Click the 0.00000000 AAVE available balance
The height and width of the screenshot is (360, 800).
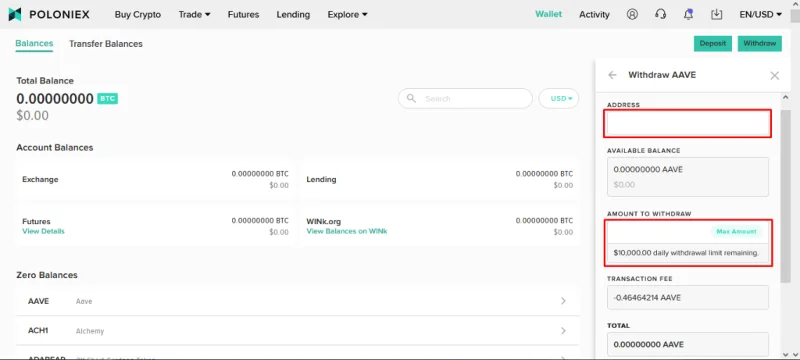click(x=648, y=169)
